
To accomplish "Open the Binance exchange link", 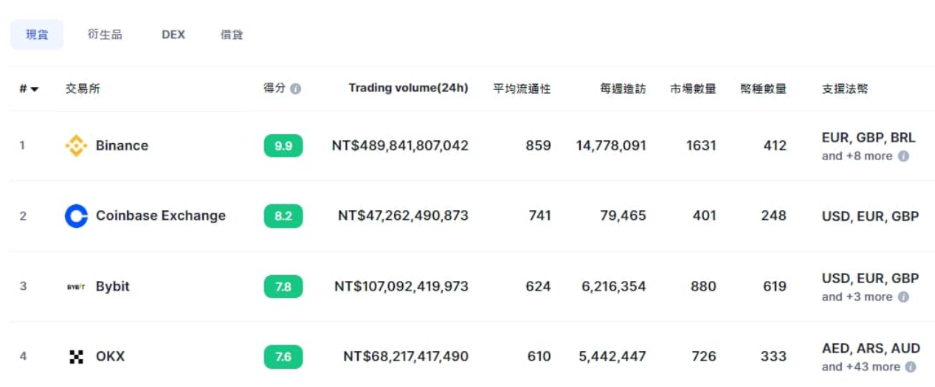I will click(122, 145).
